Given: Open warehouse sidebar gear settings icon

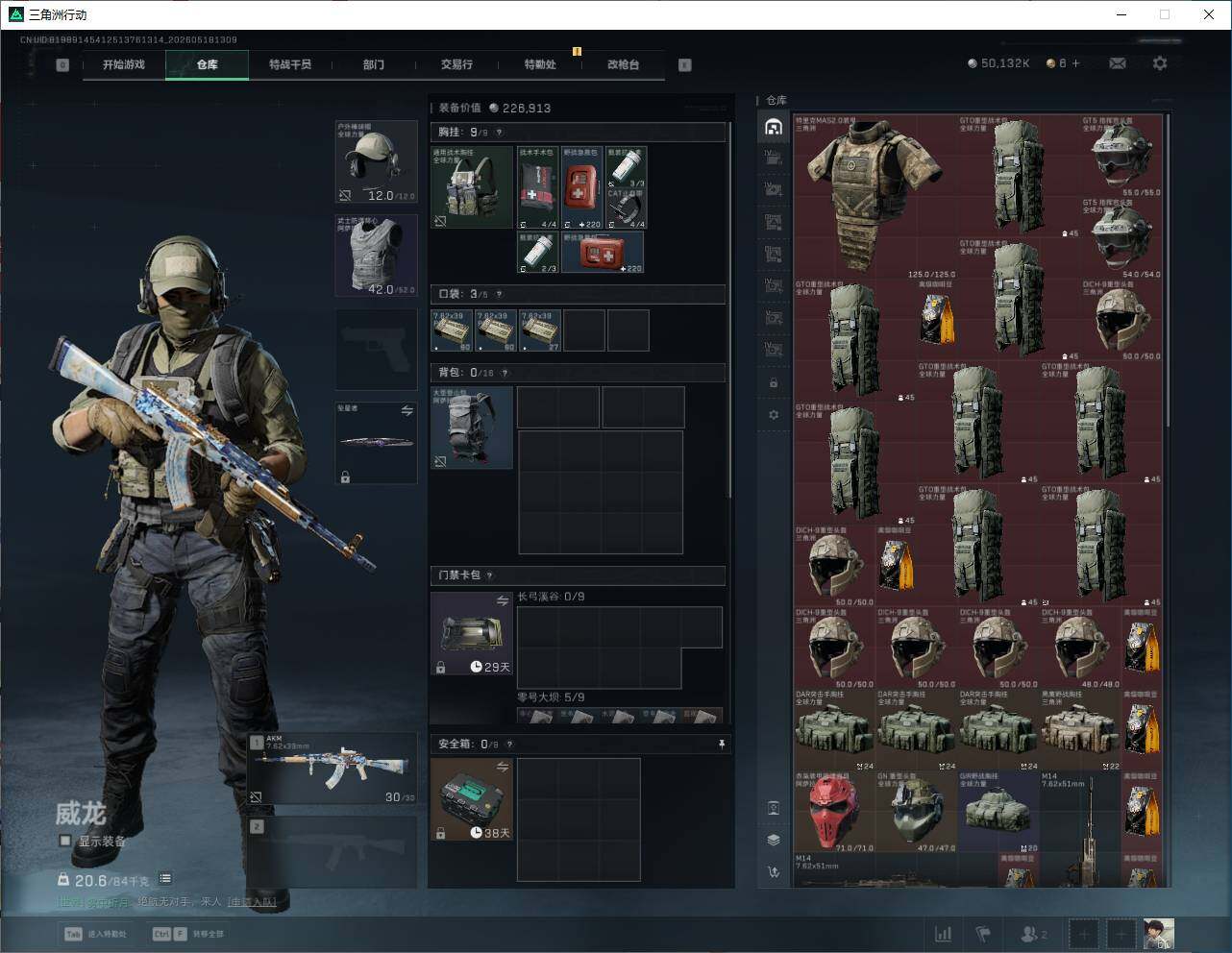Looking at the screenshot, I should pos(774,415).
